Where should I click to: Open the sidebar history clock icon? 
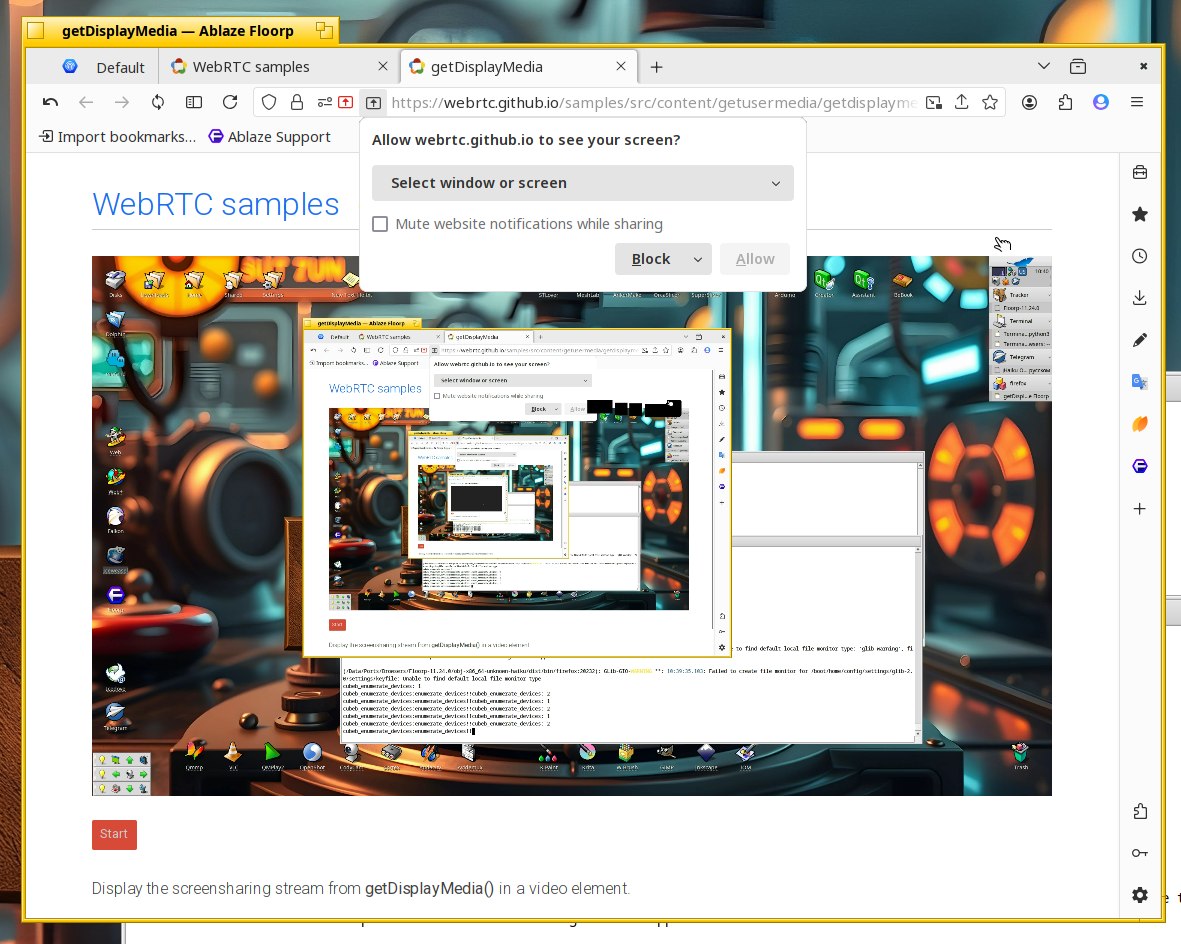point(1140,256)
